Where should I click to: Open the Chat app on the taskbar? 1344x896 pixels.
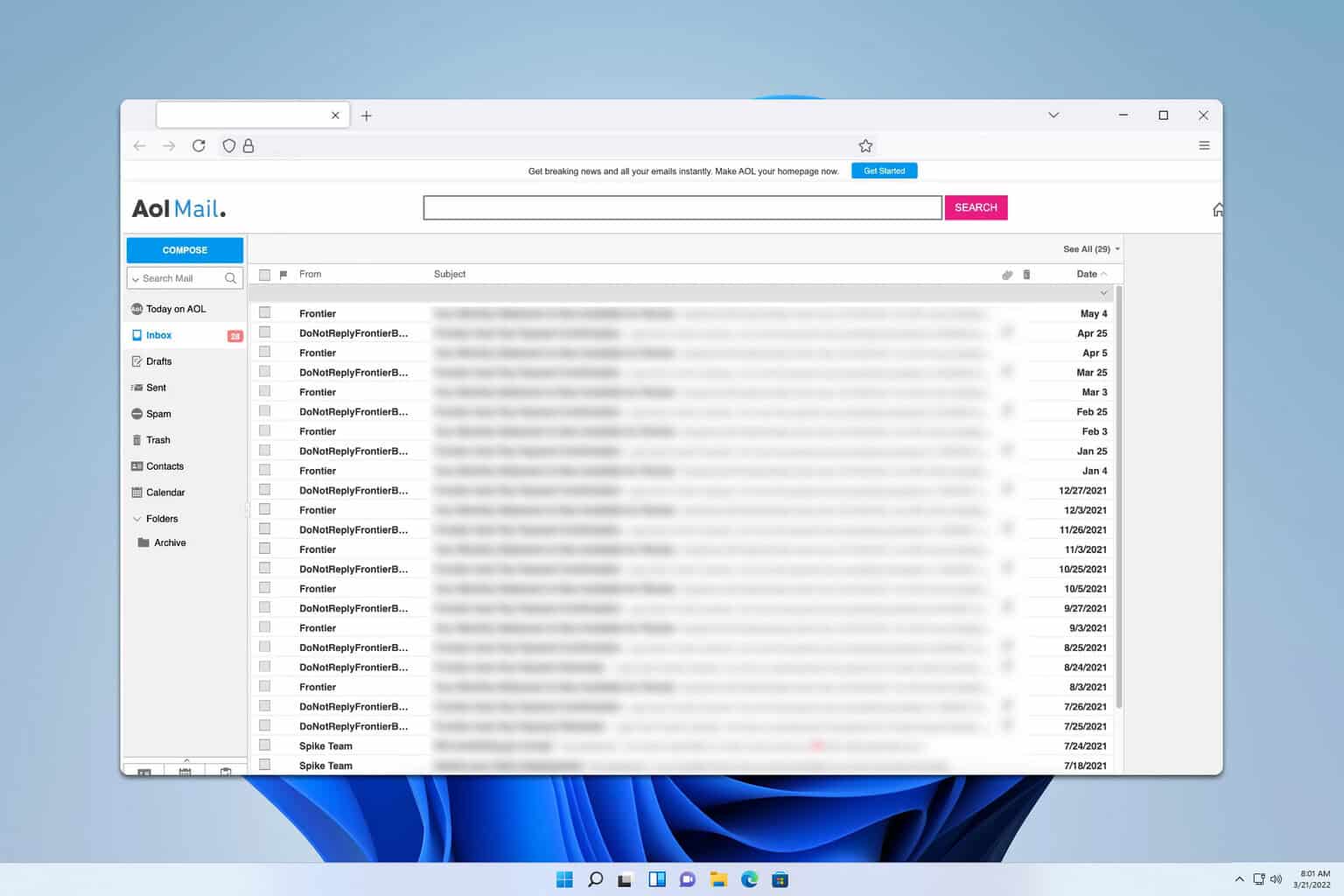click(x=688, y=879)
